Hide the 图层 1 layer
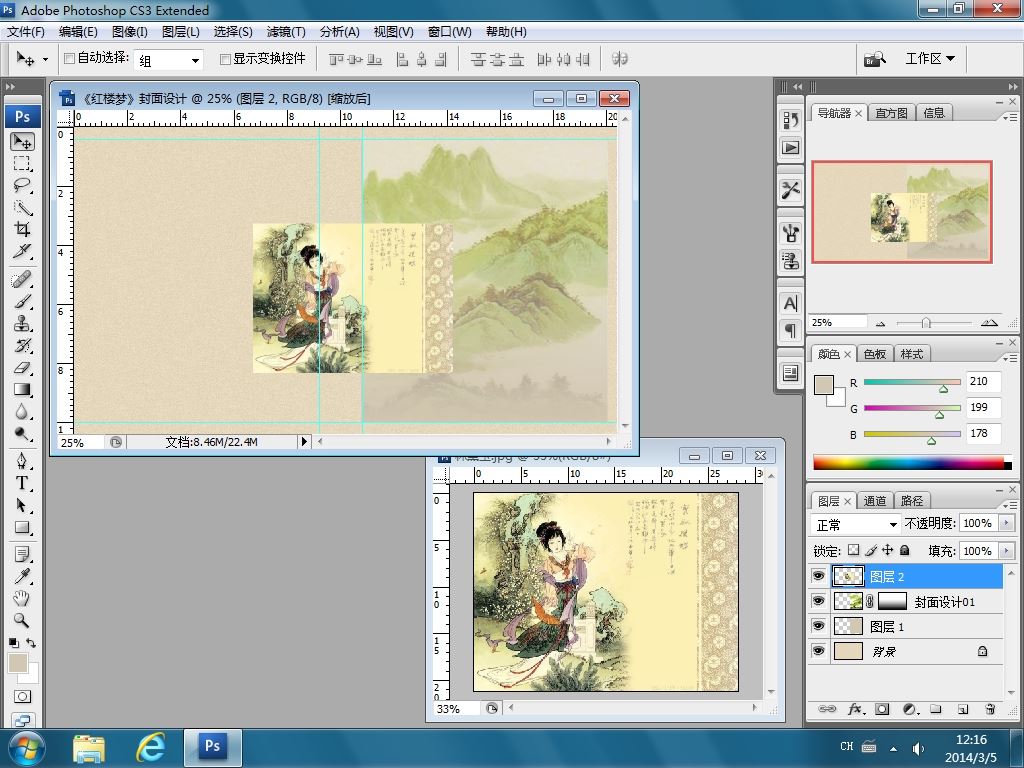The image size is (1024, 768). click(x=818, y=626)
